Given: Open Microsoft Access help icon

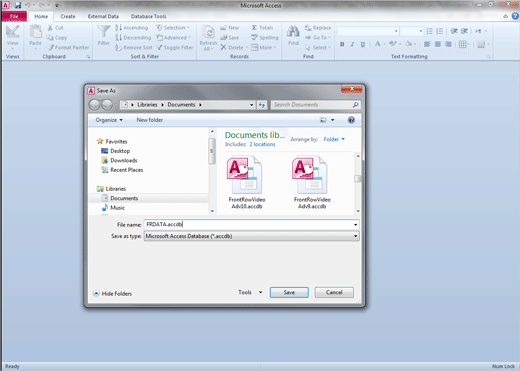Looking at the screenshot, I should point(515,16).
